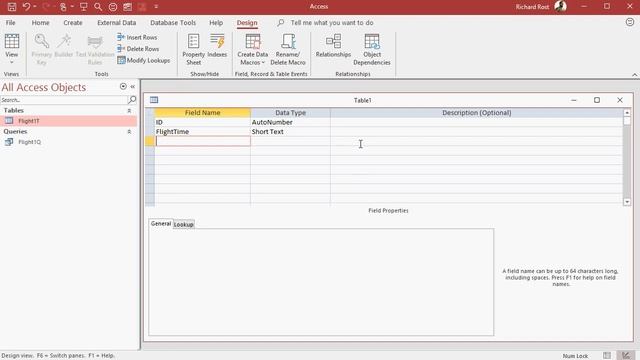
Task: Switch to the General properties tab
Action: pos(161,224)
